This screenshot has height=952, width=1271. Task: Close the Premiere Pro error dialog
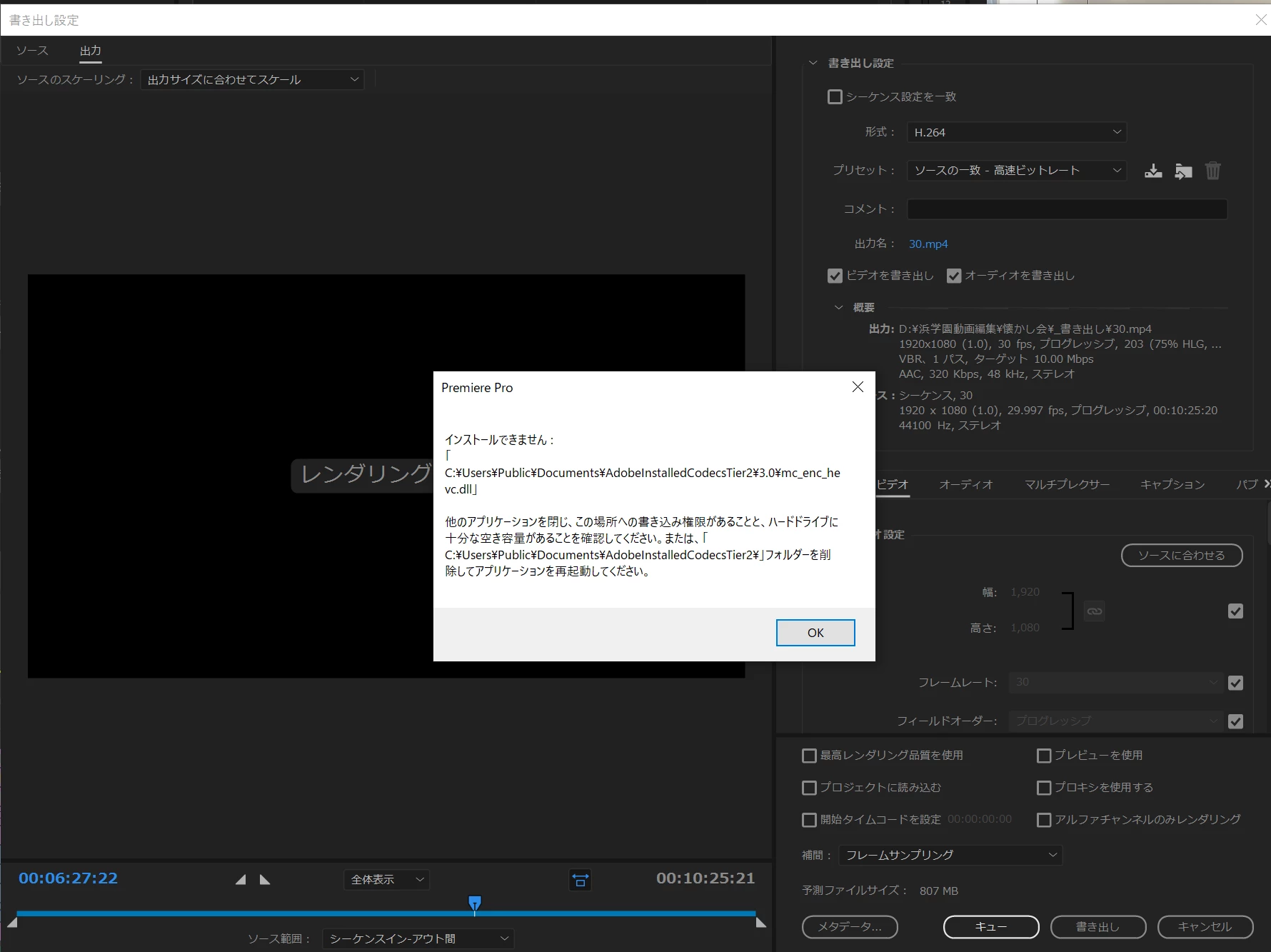pos(858,387)
